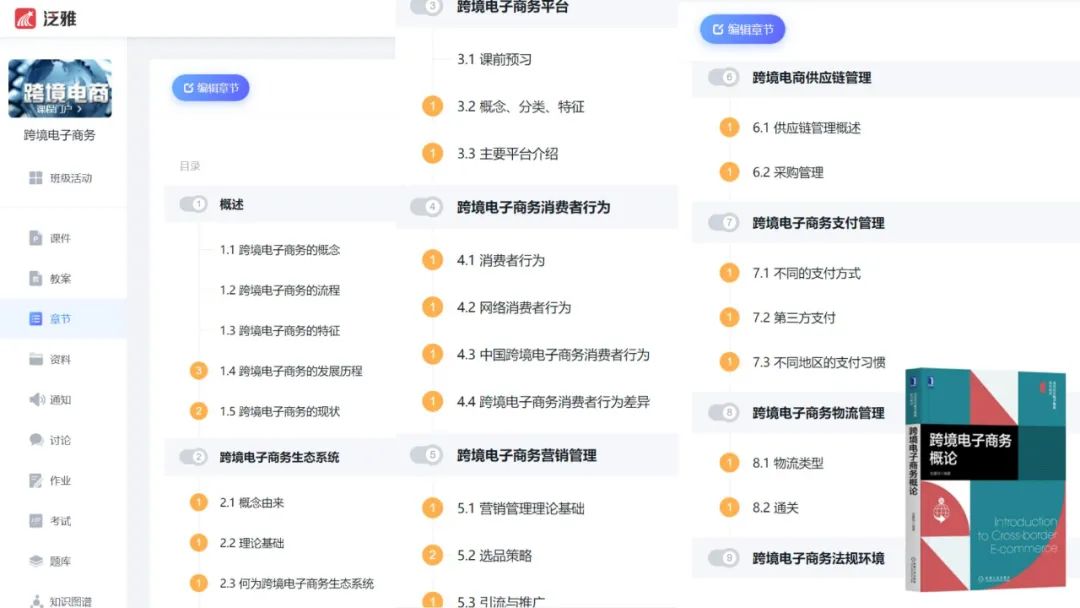Expand chapter 跨境电子商务生态系统
The width and height of the screenshot is (1080, 608).
tap(279, 457)
